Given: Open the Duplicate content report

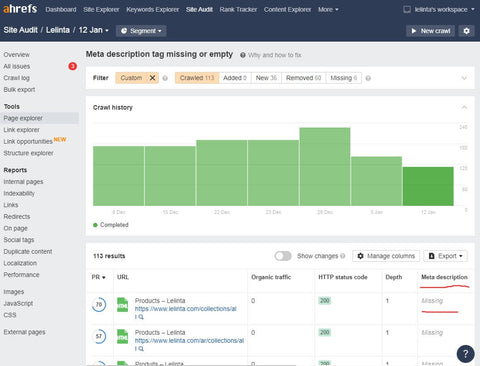Looking at the screenshot, I should pyautogui.click(x=28, y=252).
